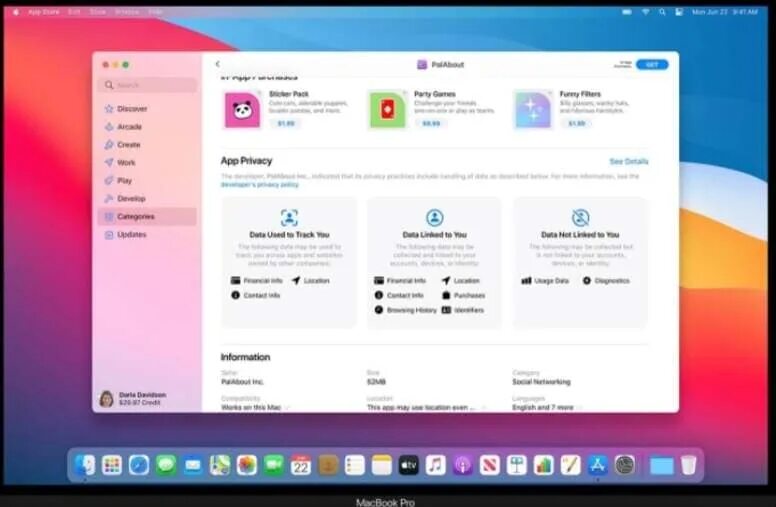The width and height of the screenshot is (776, 507).
Task: Open the Music app in Dock
Action: tap(436, 465)
